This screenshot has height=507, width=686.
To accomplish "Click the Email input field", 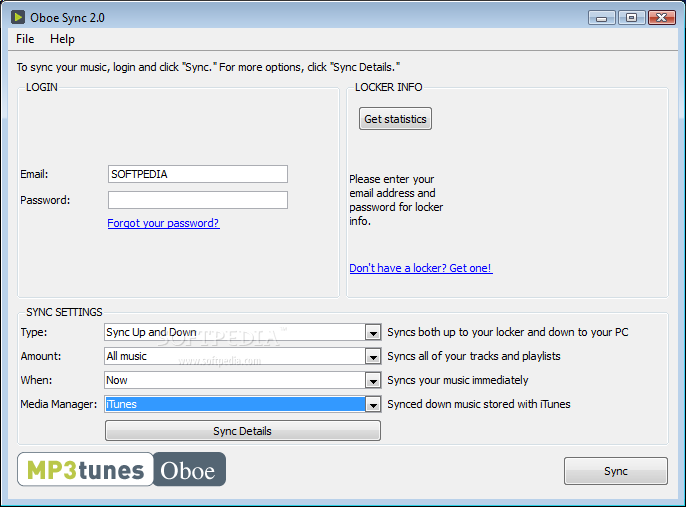I will click(198, 174).
